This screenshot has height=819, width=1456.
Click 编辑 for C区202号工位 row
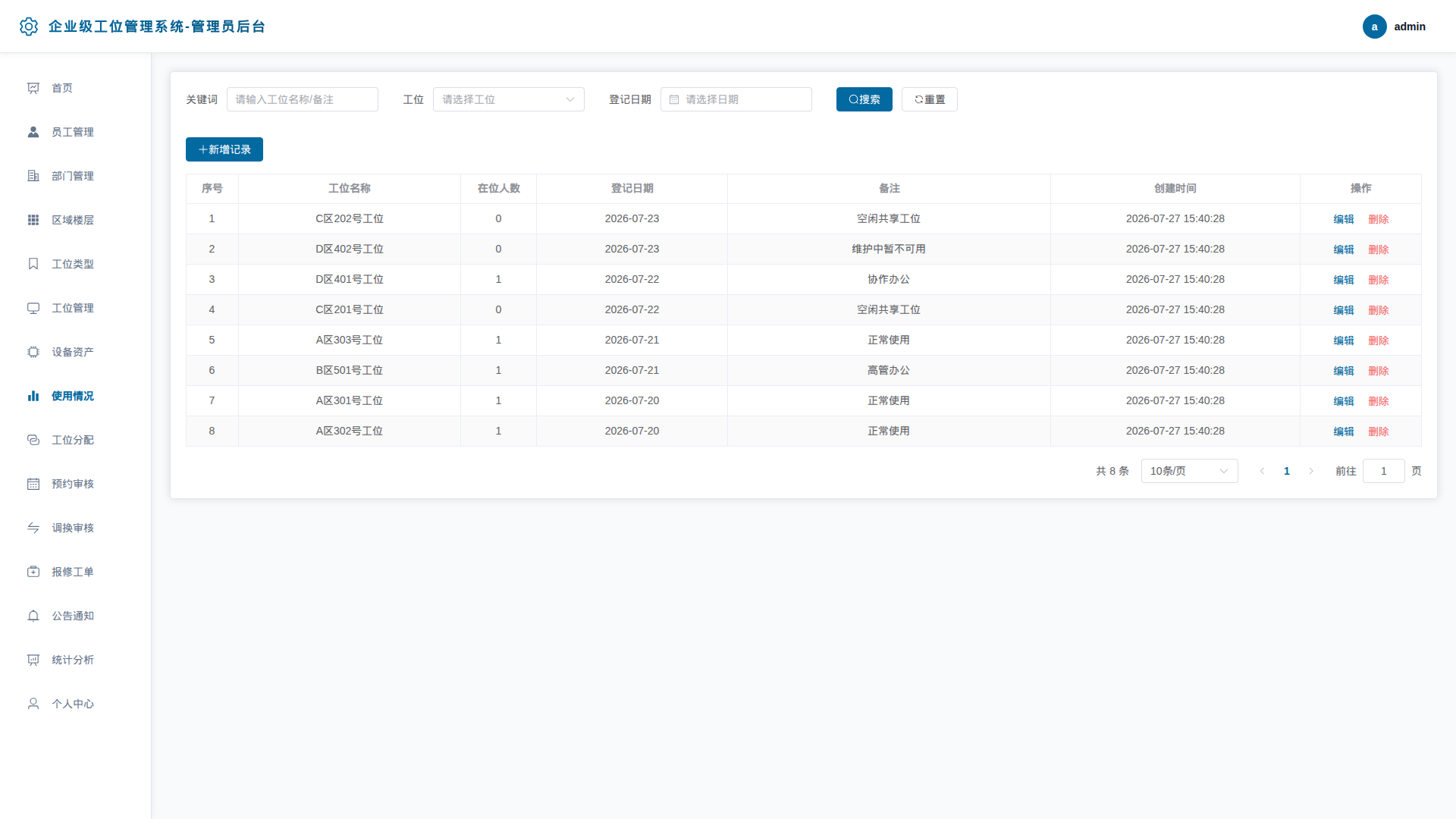click(1344, 219)
